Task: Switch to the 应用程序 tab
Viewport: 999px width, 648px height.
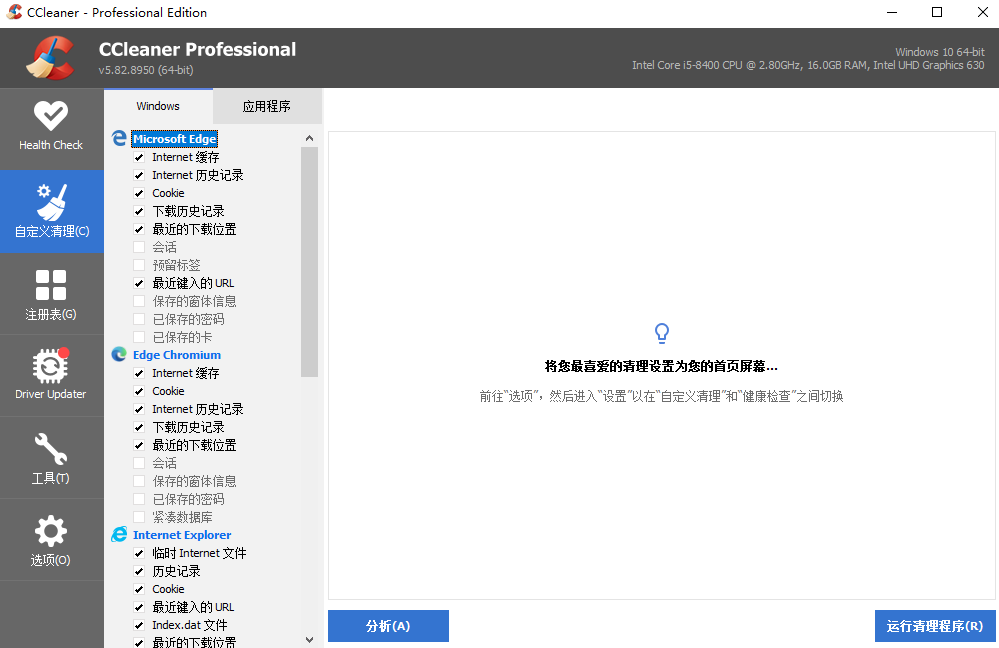Action: click(x=267, y=106)
